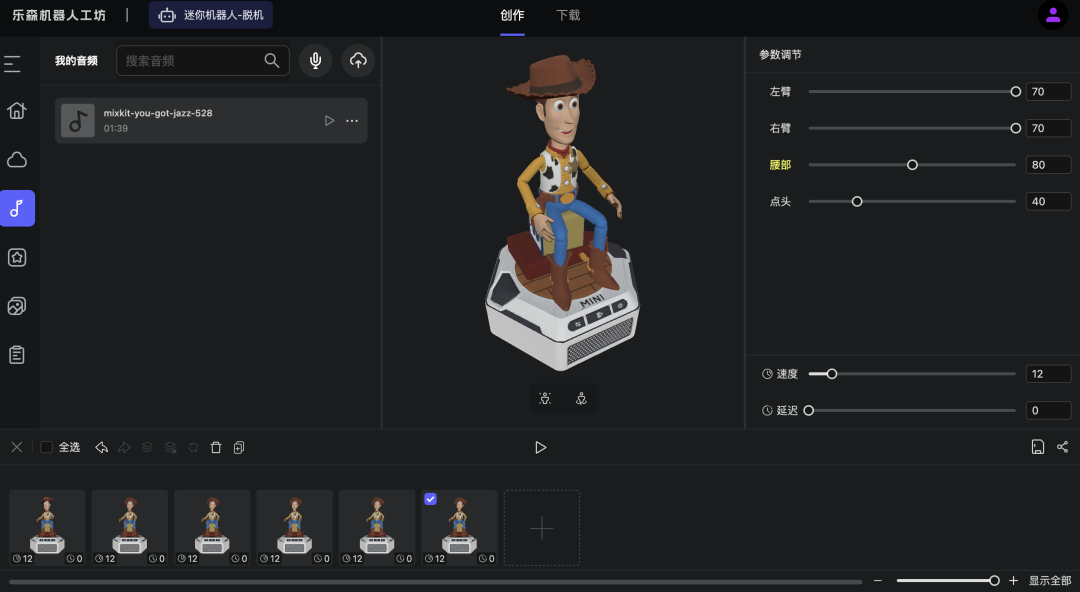
Task: Open the home page from sidebar
Action: 17,111
